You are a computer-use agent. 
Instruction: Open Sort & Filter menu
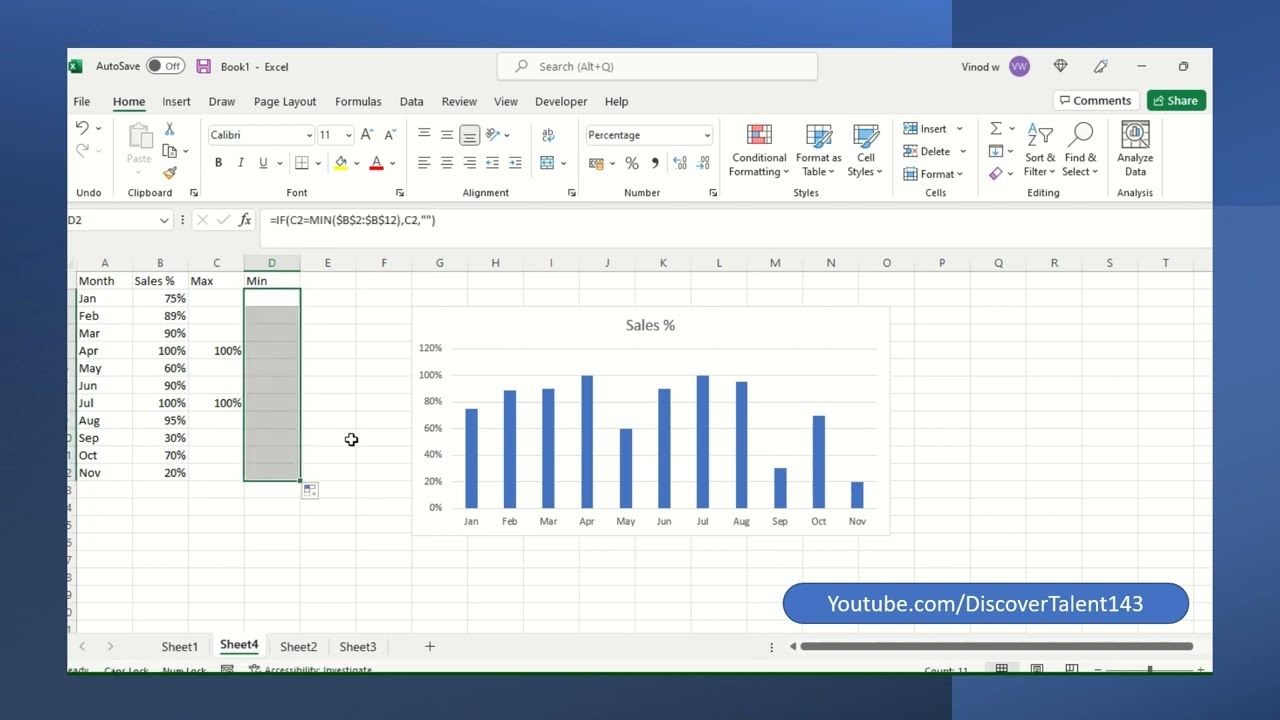coord(1040,151)
